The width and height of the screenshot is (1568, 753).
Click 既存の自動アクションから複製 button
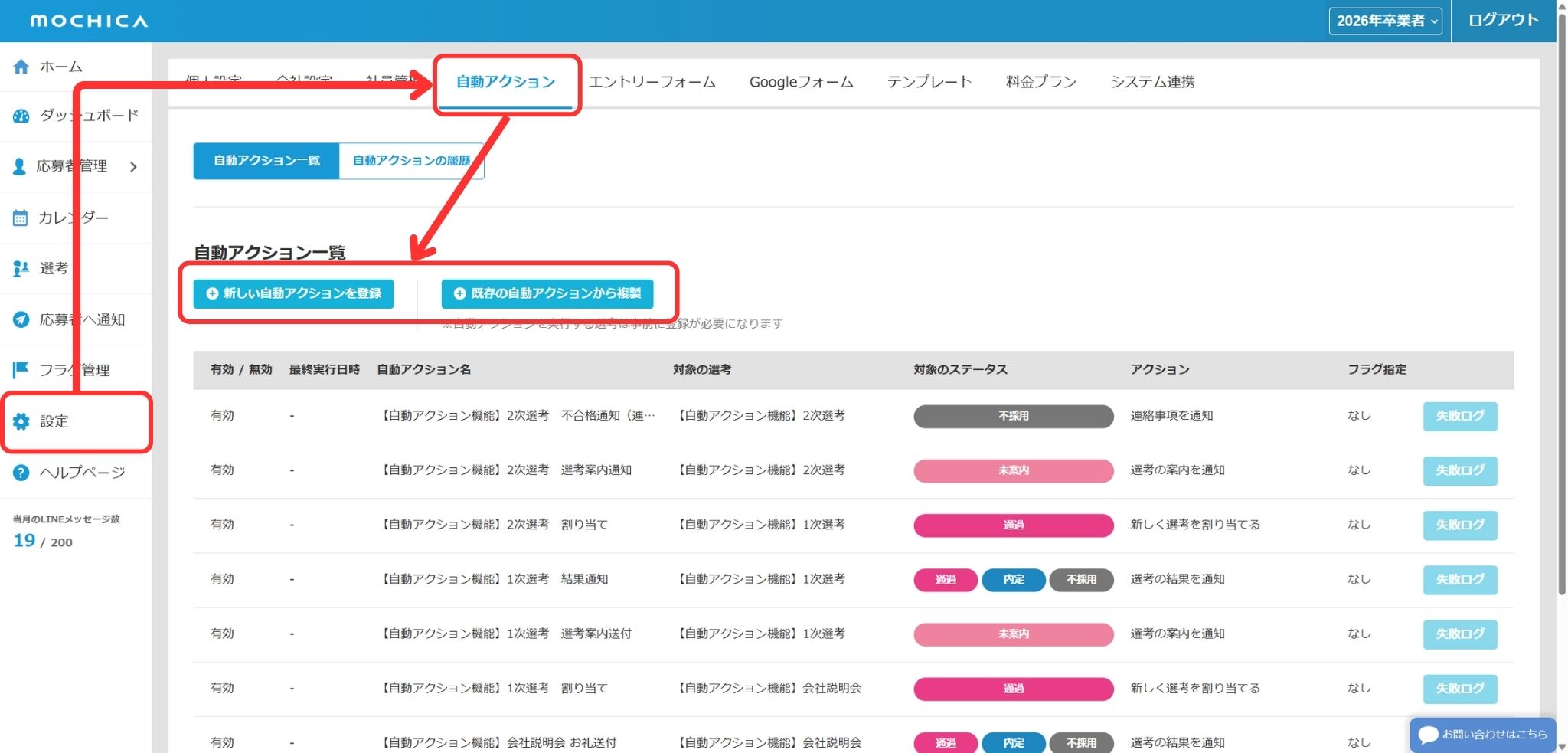coord(547,293)
